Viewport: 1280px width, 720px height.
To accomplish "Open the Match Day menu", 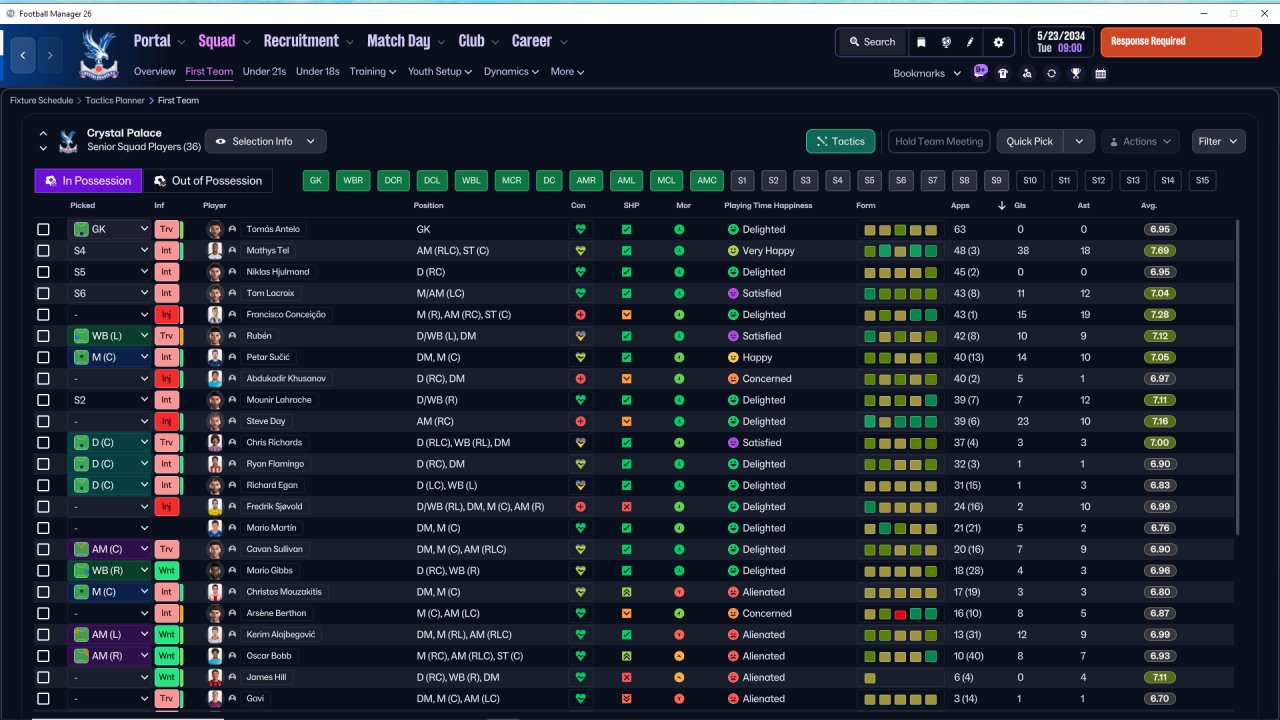I will point(406,41).
